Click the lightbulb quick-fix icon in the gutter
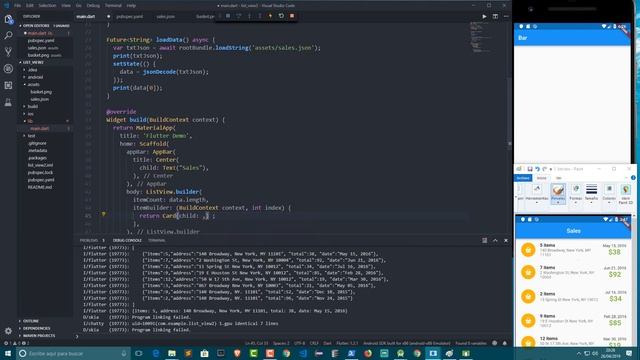Screen dimensions: 640x360 (104, 214)
